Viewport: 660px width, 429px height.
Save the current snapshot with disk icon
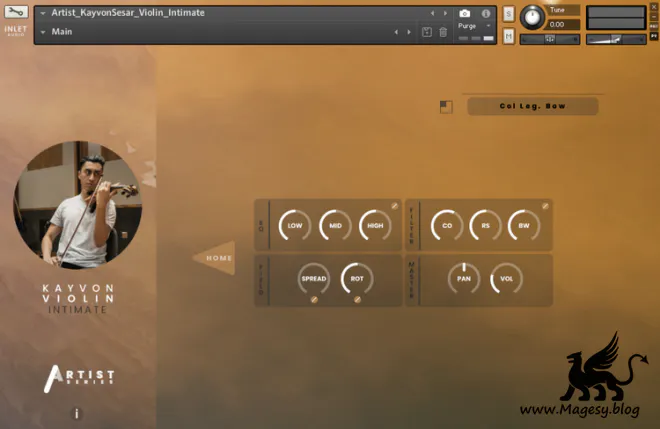coord(426,32)
